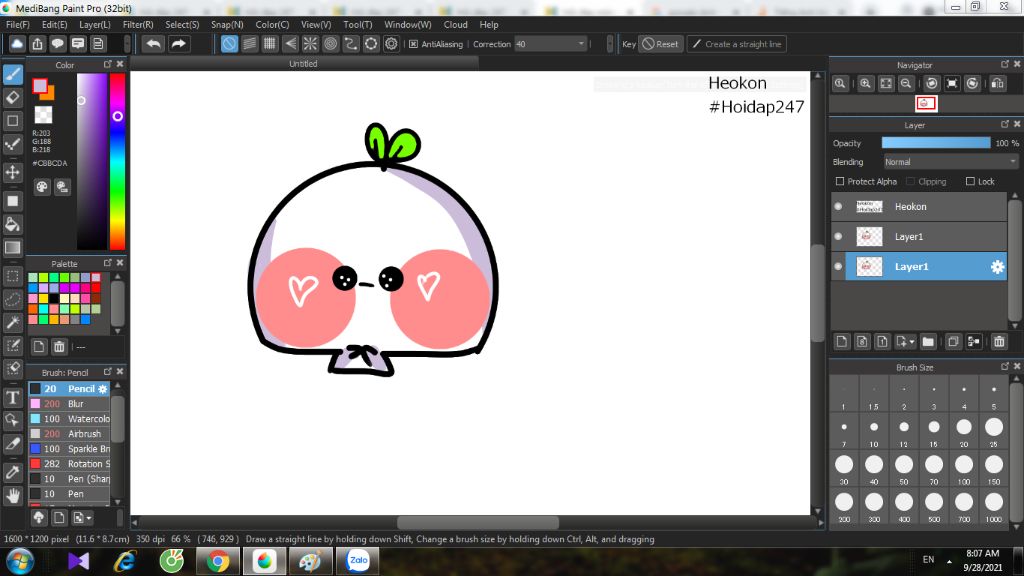Open the Filter(R) menu
The image size is (1024, 576).
tap(138, 24)
